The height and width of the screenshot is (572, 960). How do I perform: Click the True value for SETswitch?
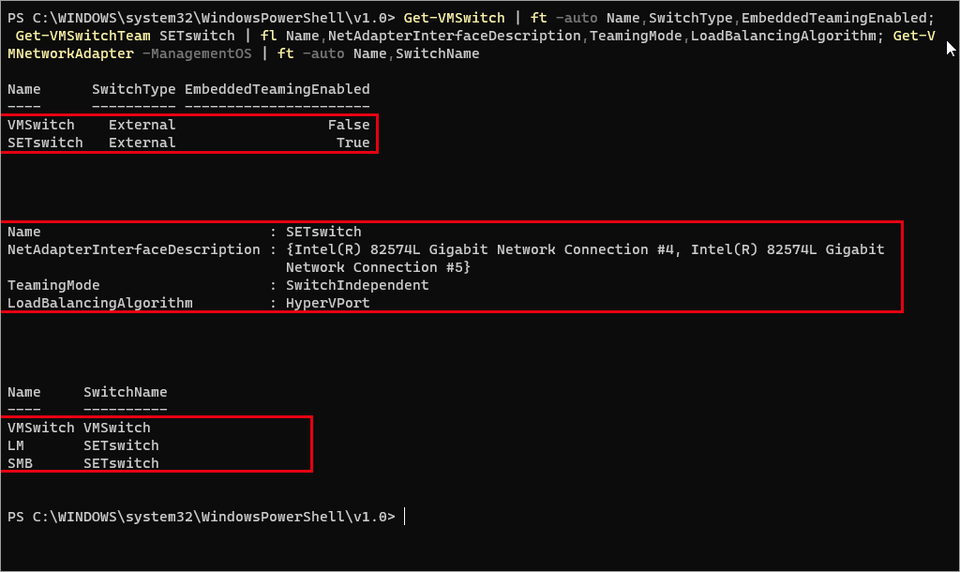353,143
